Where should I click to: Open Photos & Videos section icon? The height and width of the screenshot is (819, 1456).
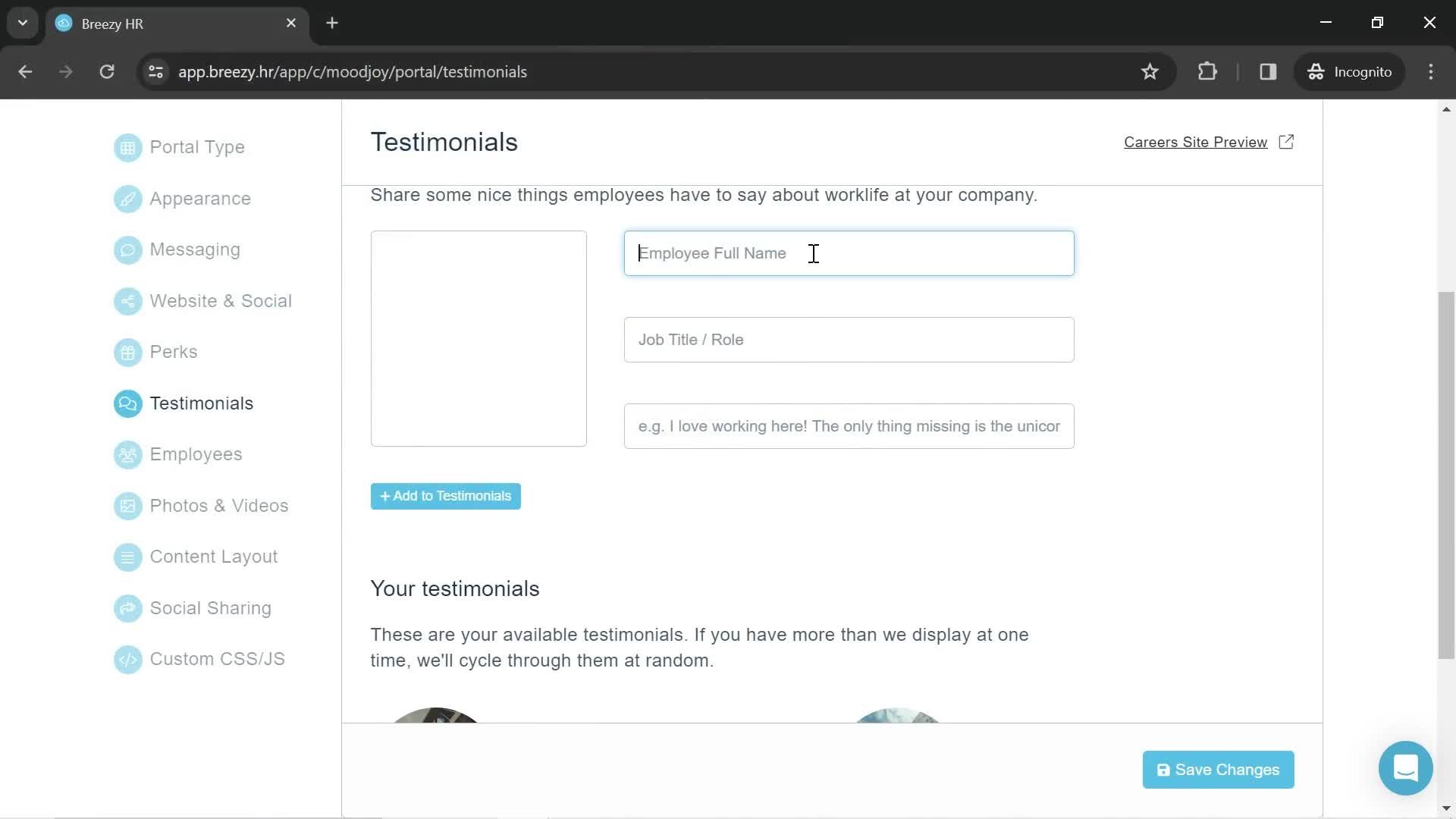pyautogui.click(x=127, y=505)
